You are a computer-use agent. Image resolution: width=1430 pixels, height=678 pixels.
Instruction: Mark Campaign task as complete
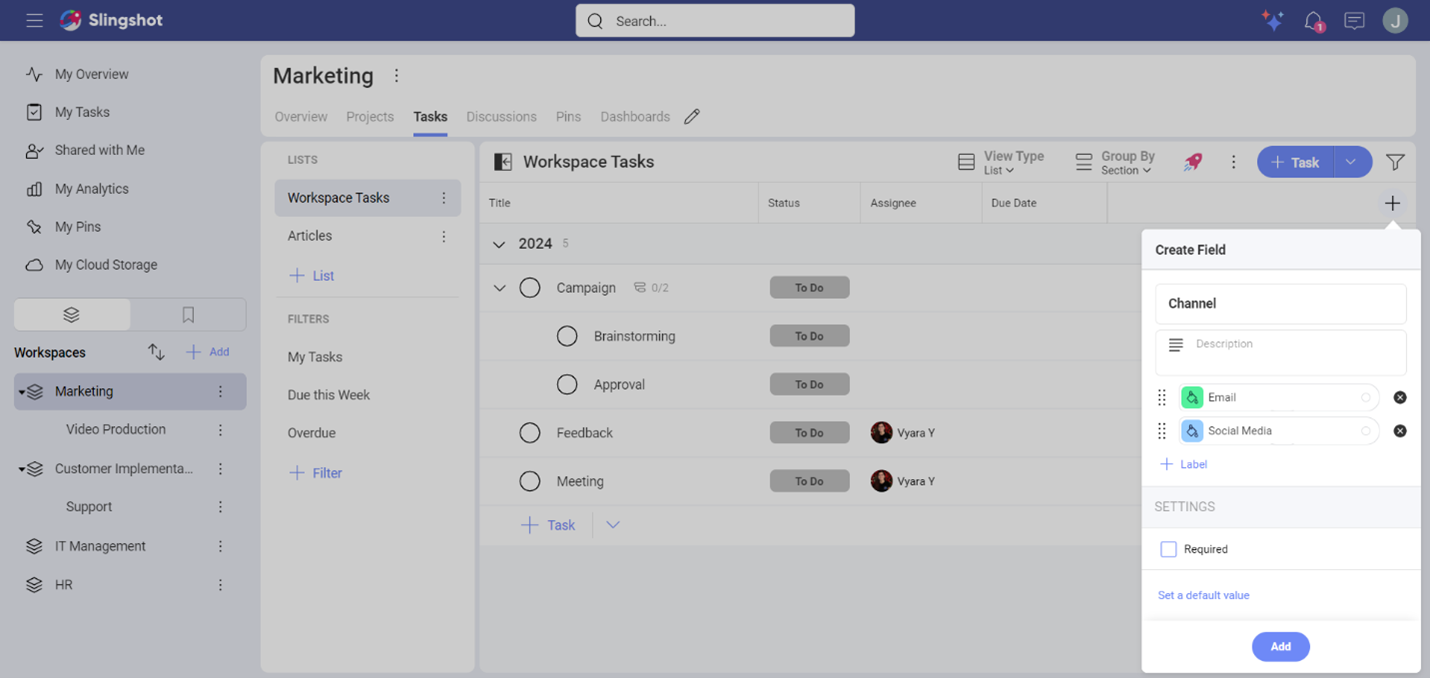pos(530,288)
